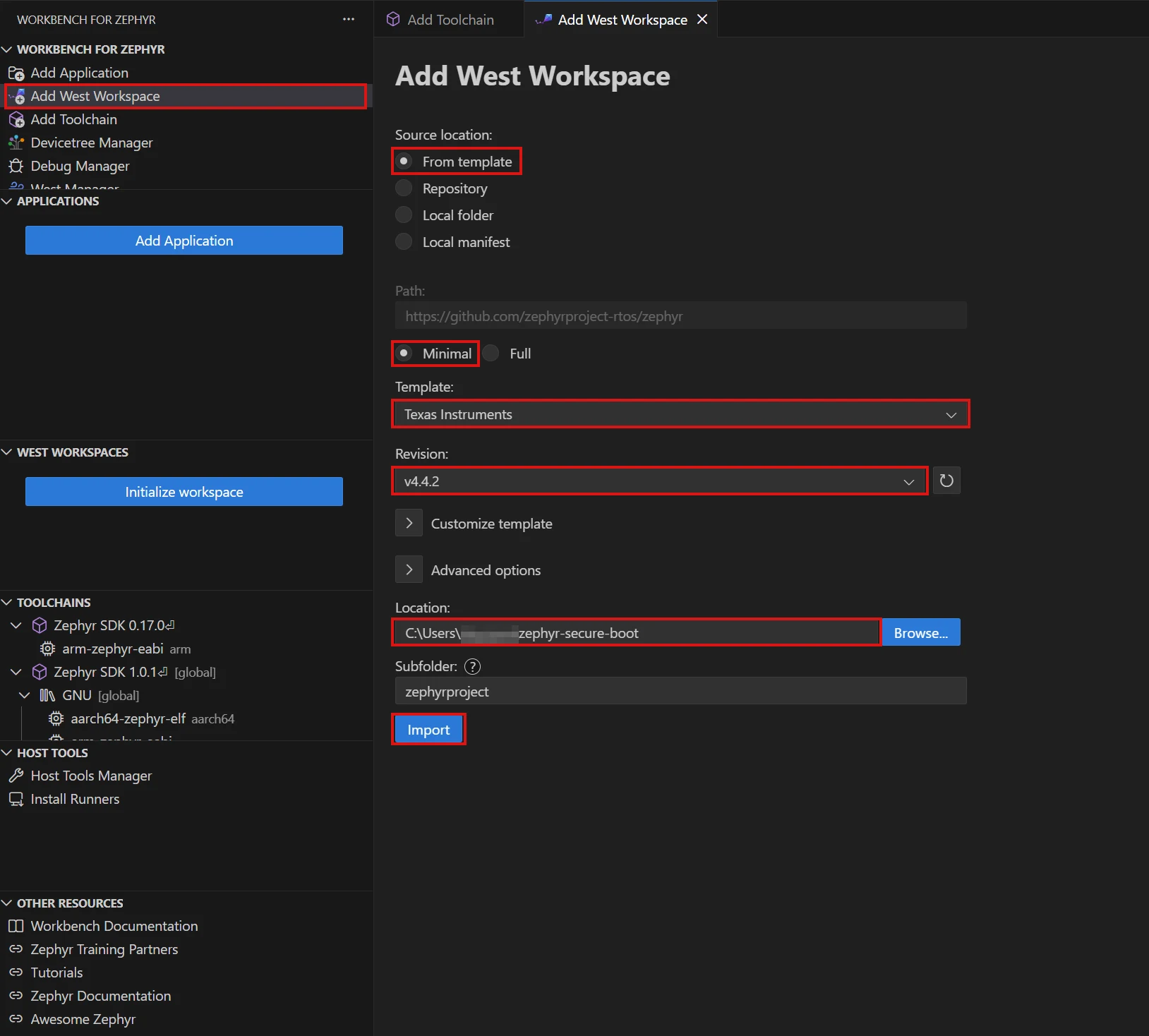This screenshot has width=1149, height=1036.
Task: Refresh the Revision list
Action: 946,481
